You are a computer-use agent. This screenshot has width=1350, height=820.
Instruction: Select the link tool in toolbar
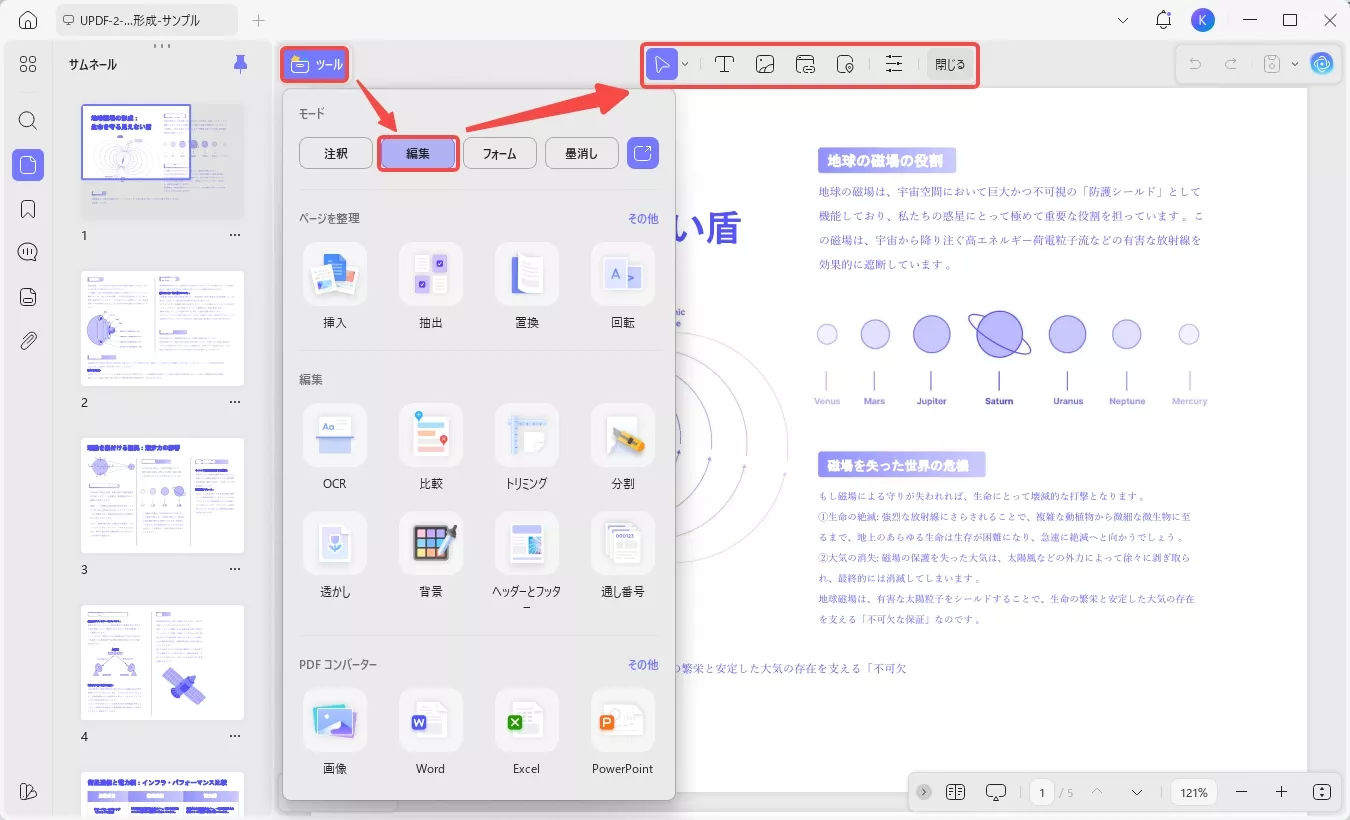pyautogui.click(x=805, y=63)
